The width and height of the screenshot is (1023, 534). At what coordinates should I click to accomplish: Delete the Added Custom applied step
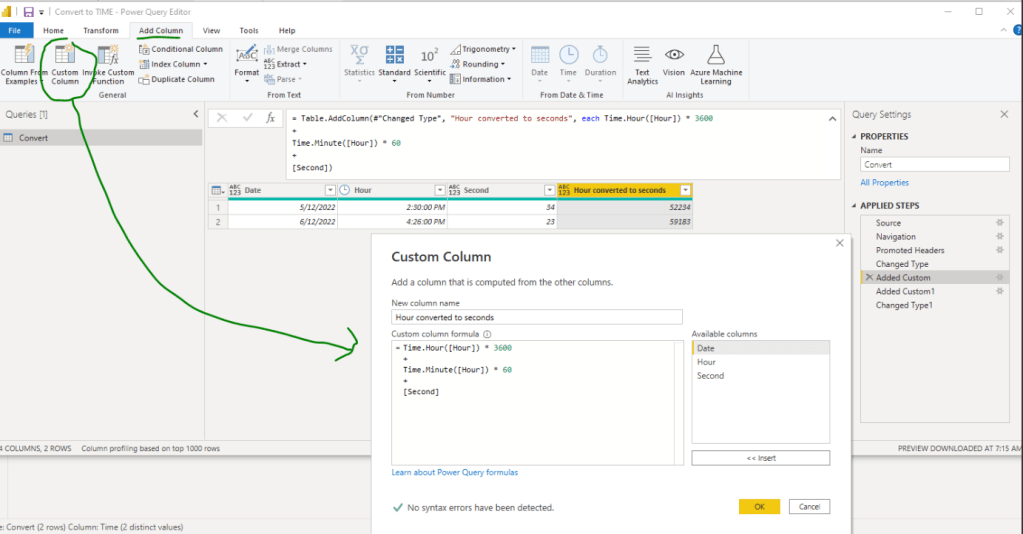coord(868,277)
